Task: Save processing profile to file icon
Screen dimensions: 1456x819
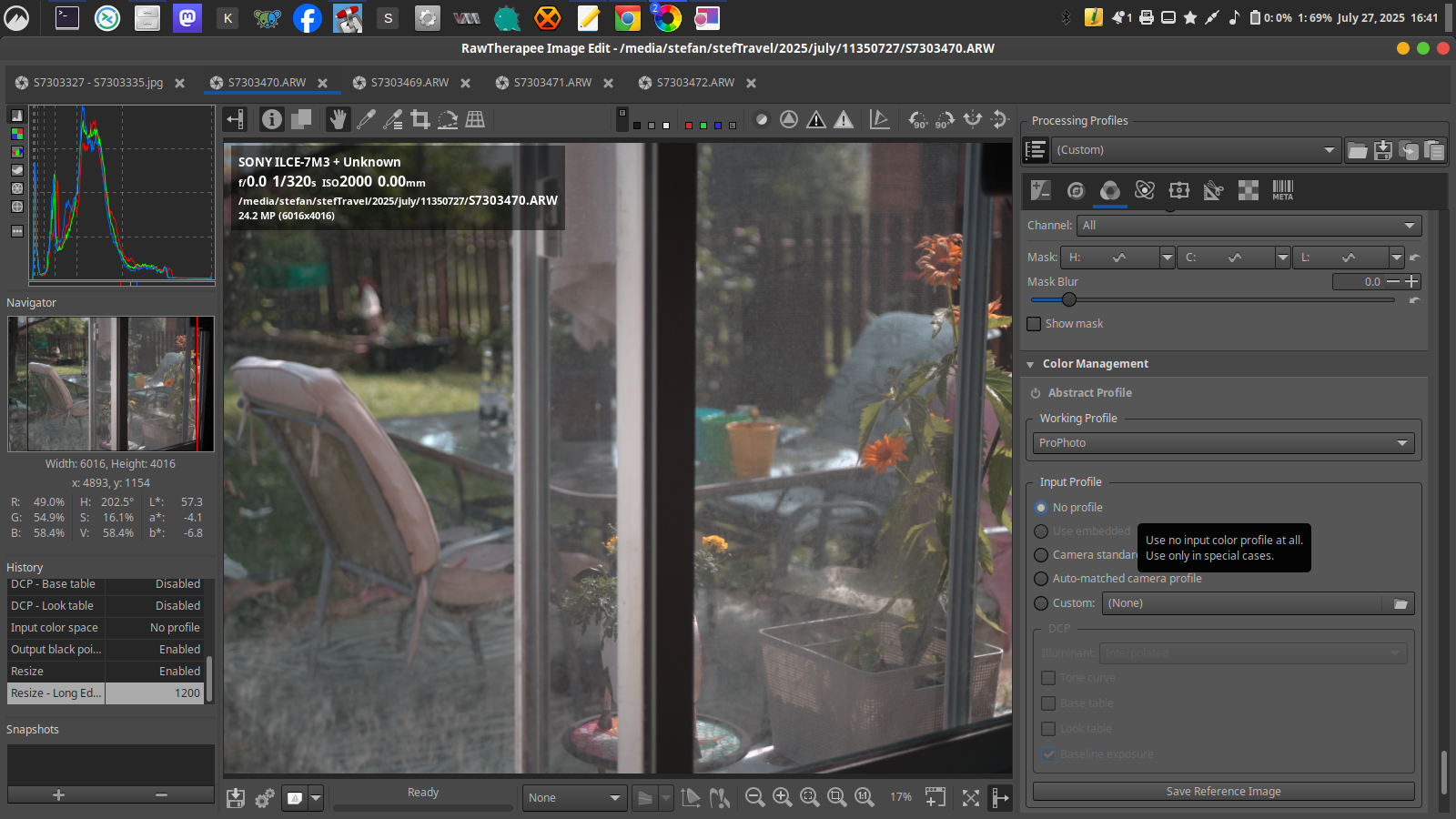Action: [1383, 150]
